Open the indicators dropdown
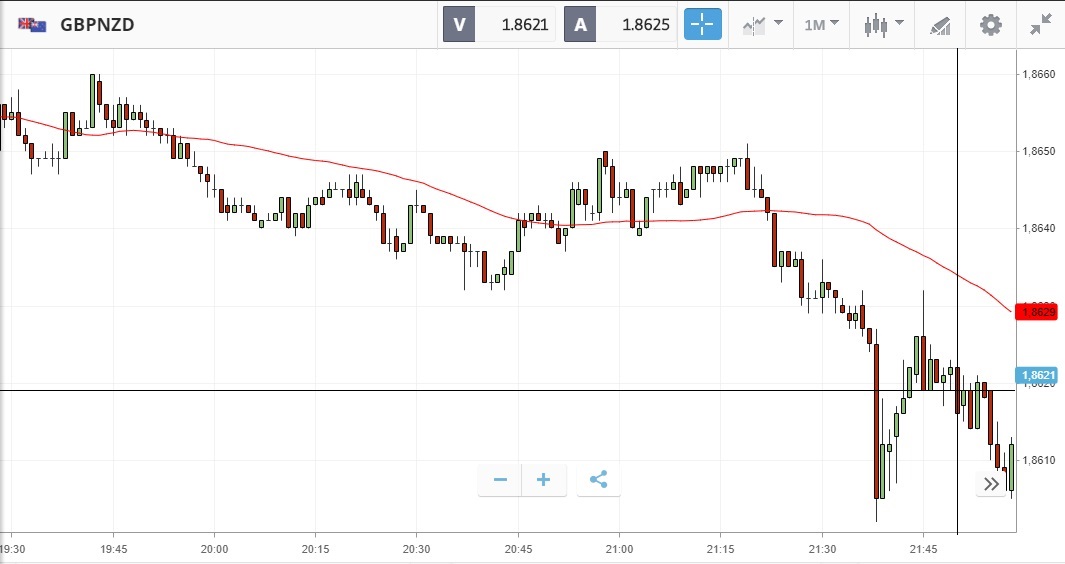Screen dimensions: 1065x564 (x=762, y=25)
